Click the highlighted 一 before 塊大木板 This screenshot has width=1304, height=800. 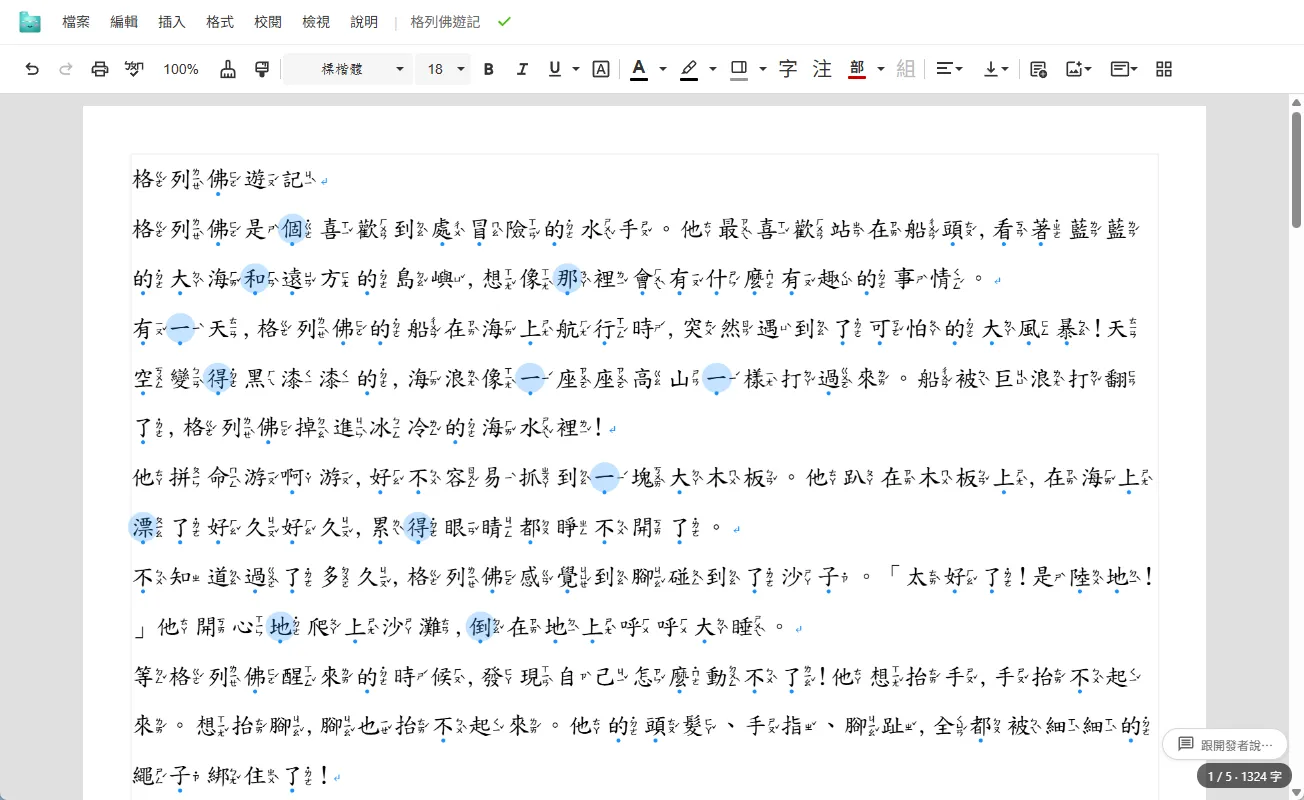[x=604, y=478]
